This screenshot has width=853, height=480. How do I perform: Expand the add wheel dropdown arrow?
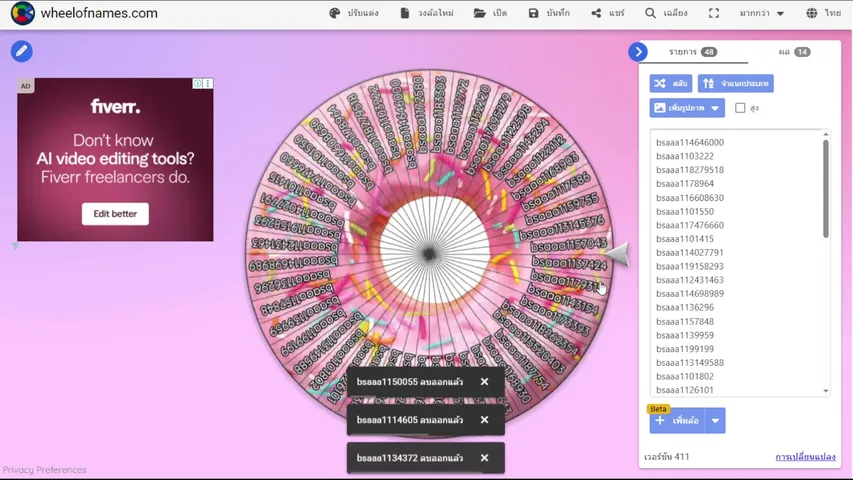click(715, 421)
